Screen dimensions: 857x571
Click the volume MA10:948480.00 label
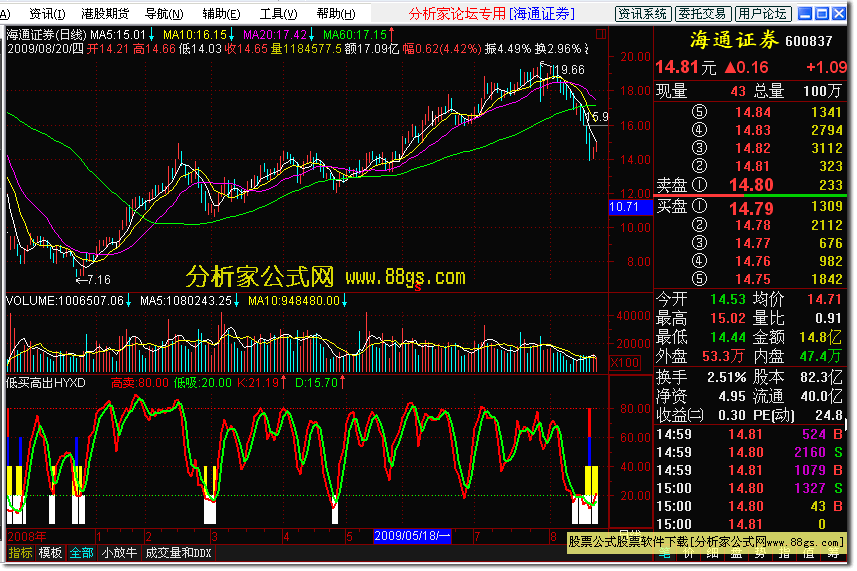[294, 301]
